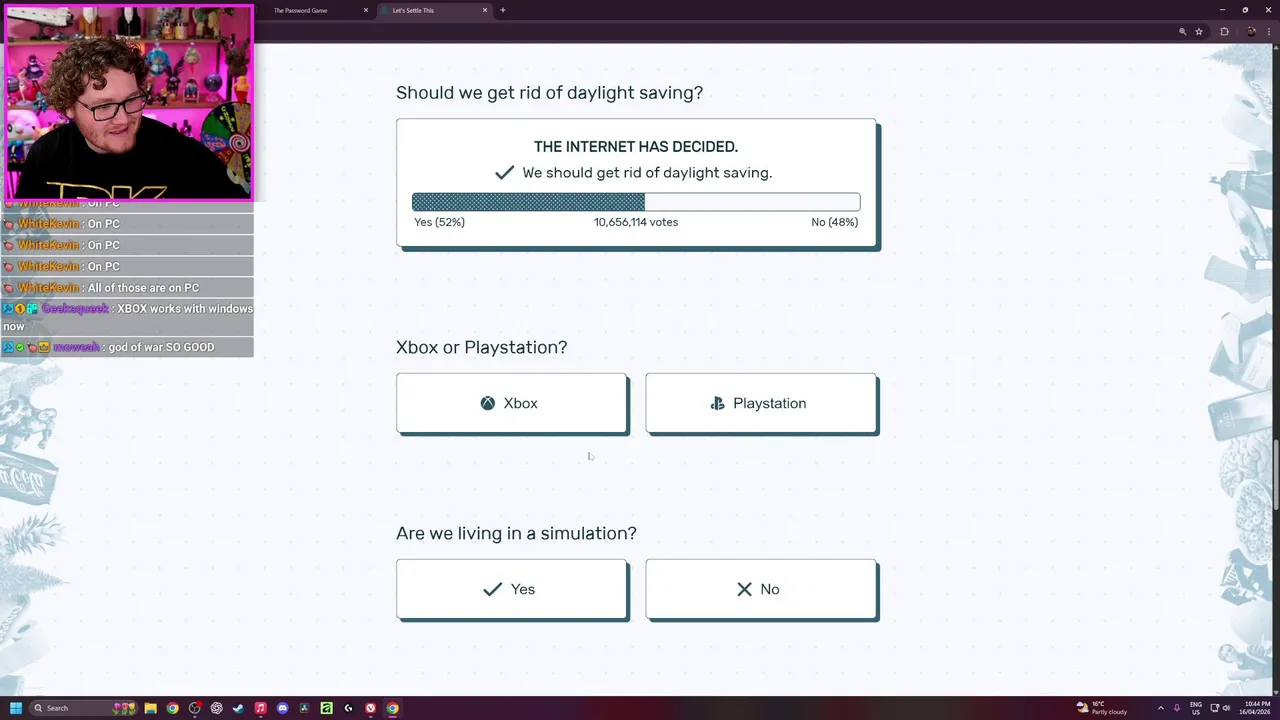This screenshot has width=1280, height=720.
Task: Click the "Xbox or Playstation?" question
Action: point(481,347)
